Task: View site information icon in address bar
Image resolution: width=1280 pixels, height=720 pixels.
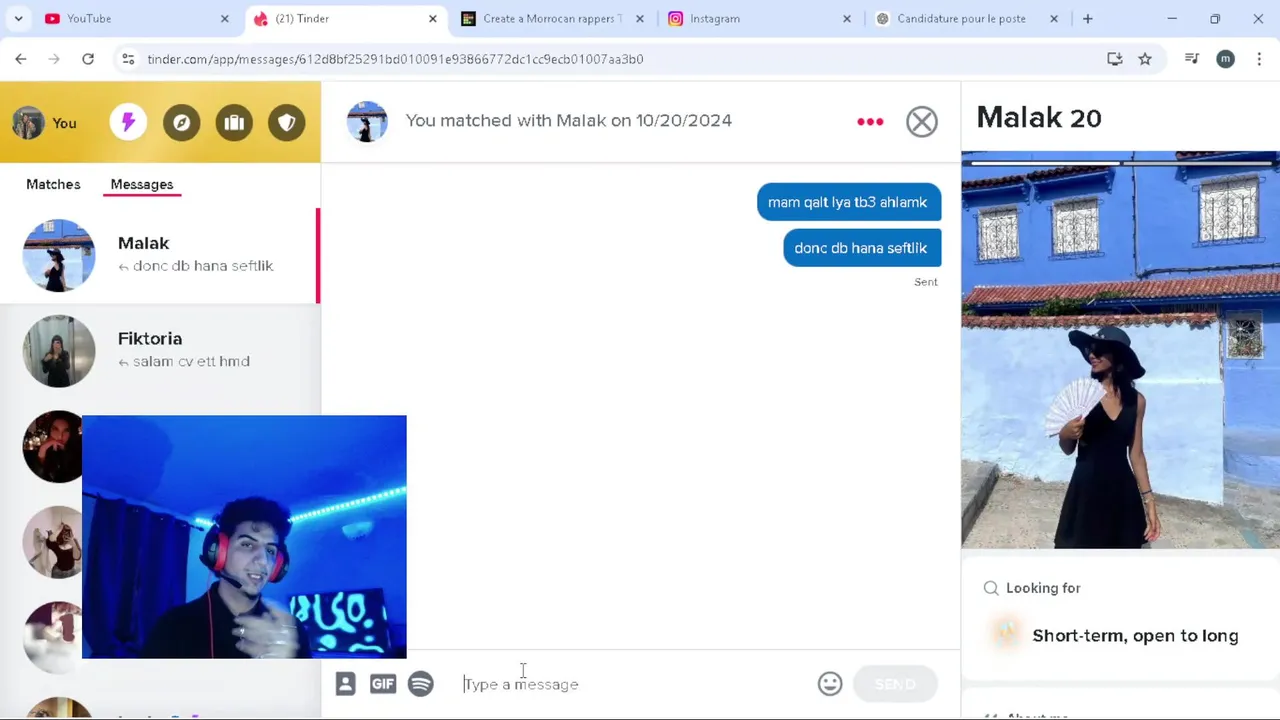Action: coord(128,59)
